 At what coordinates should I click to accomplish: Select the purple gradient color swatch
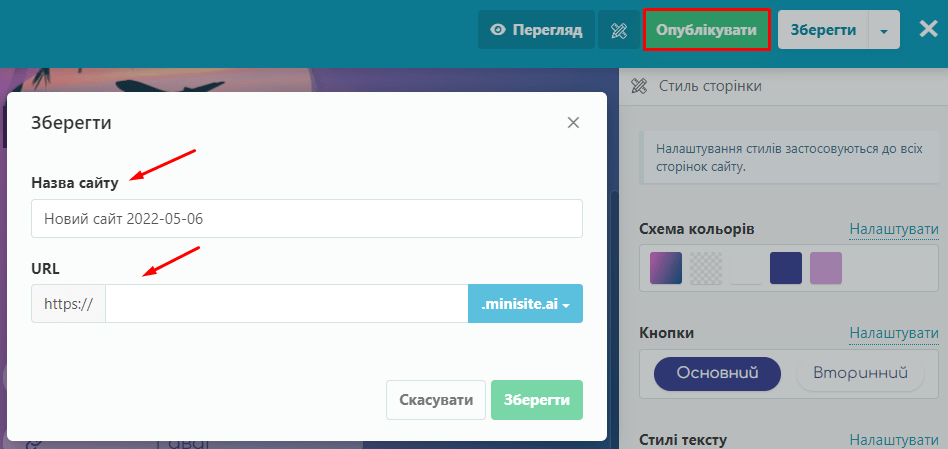[666, 268]
